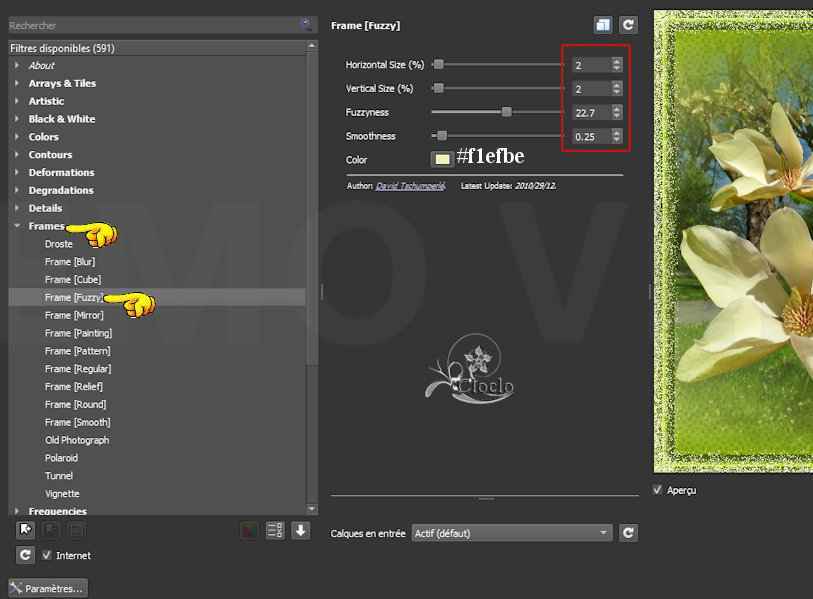Click the reset icon next to input layers

click(x=628, y=533)
